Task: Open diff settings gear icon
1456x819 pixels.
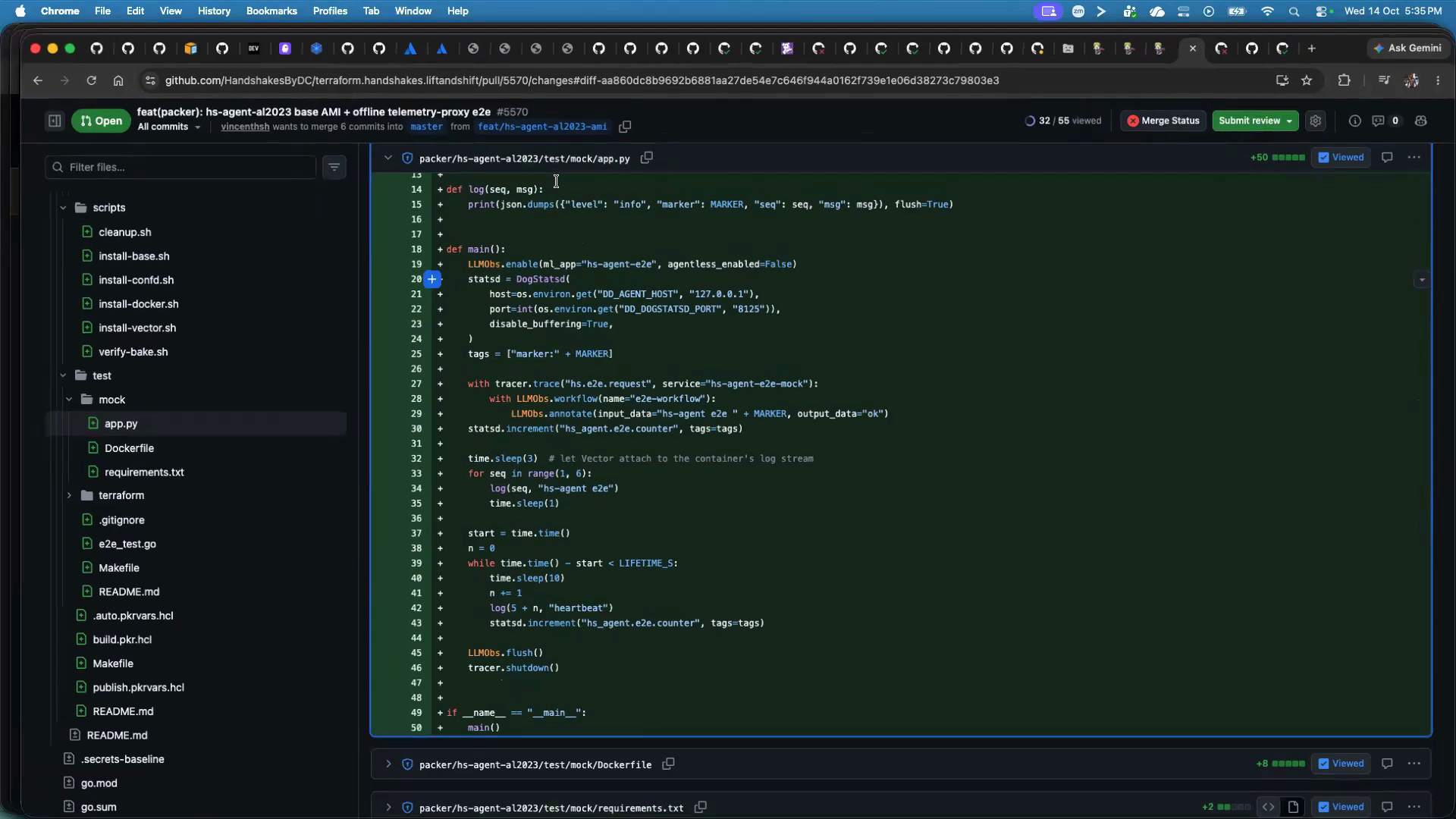Action: coord(1316,121)
